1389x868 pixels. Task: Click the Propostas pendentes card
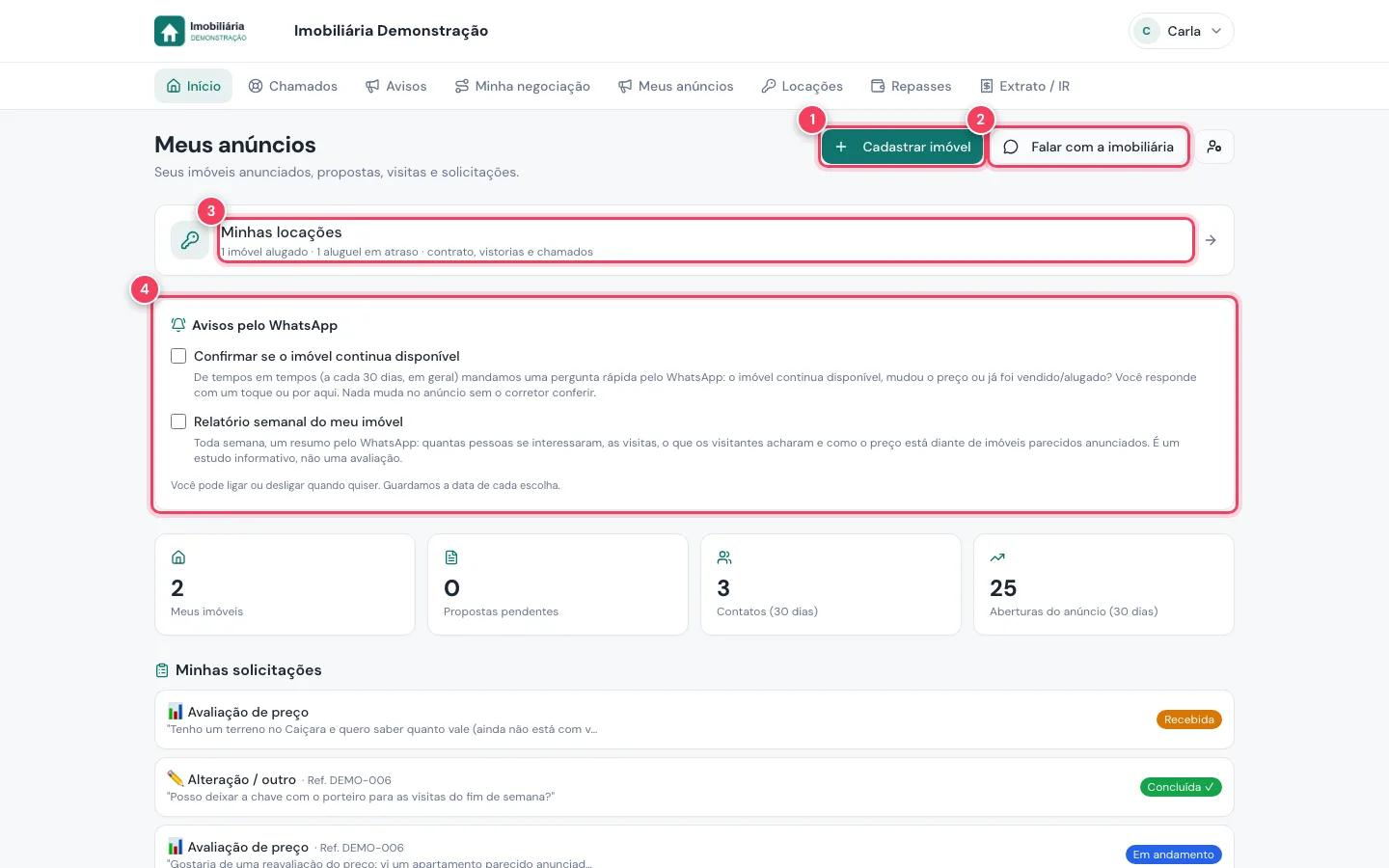click(558, 584)
